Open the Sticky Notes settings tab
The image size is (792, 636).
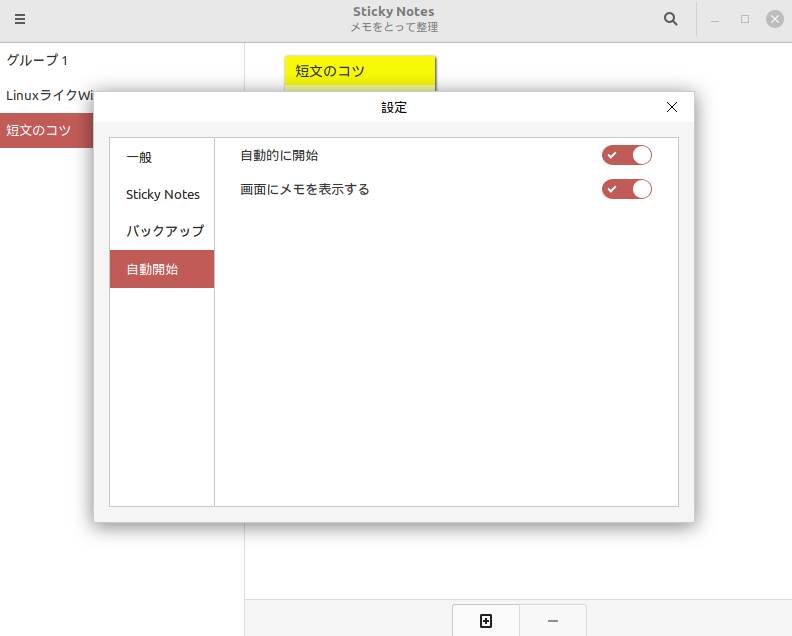pyautogui.click(x=162, y=194)
